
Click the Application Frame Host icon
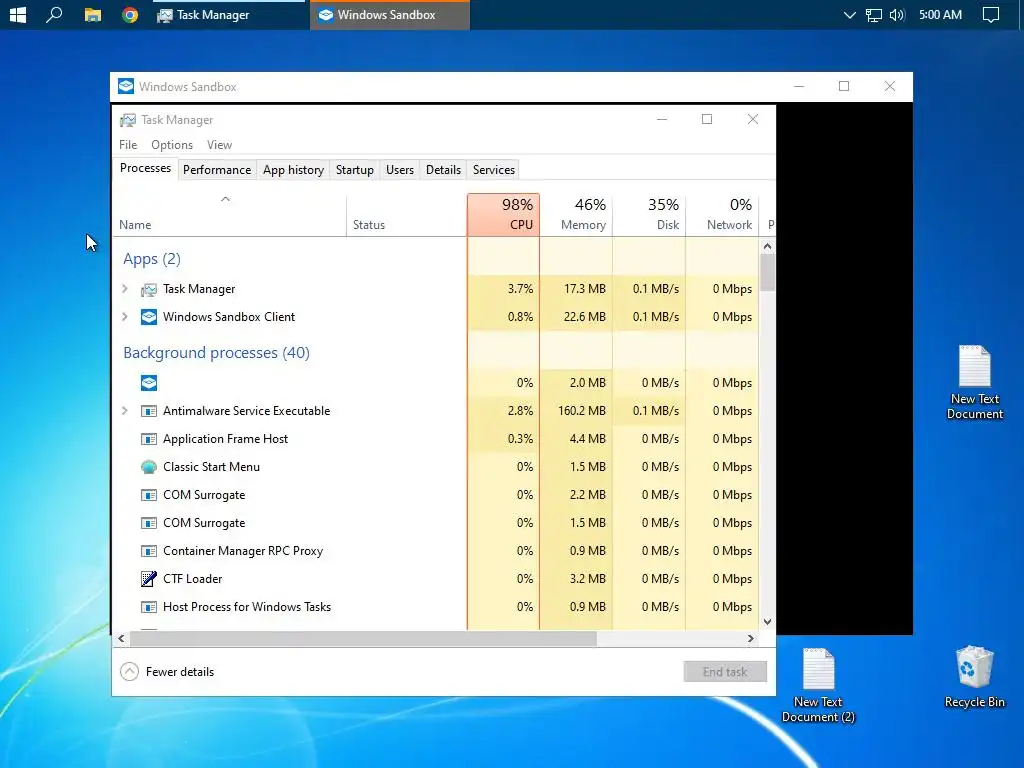click(x=149, y=440)
